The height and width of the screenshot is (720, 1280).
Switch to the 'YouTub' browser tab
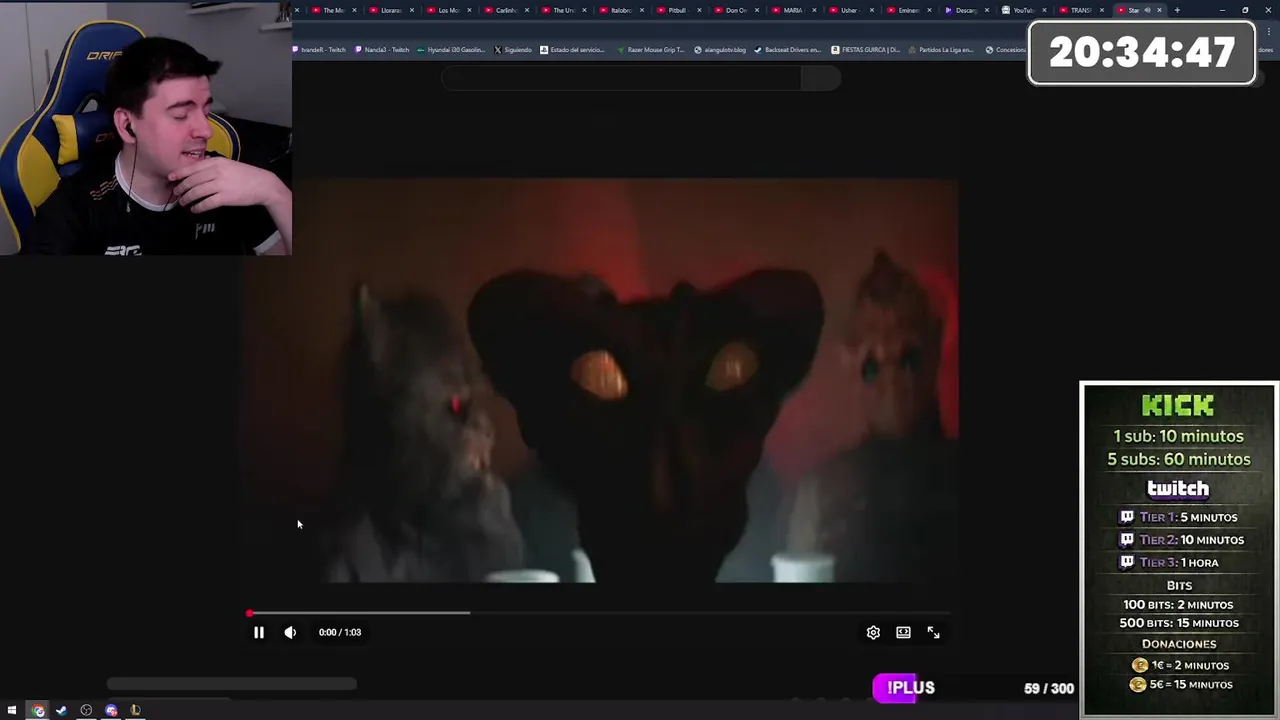[x=1023, y=10]
